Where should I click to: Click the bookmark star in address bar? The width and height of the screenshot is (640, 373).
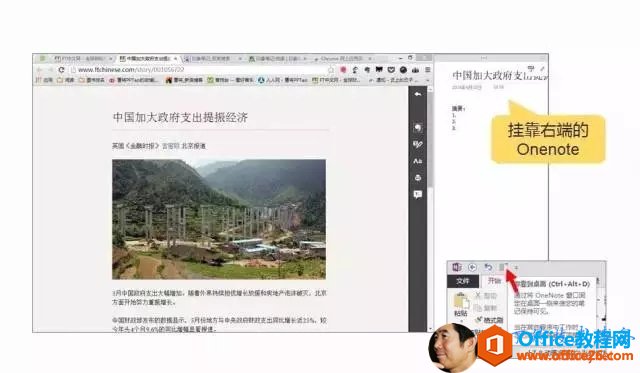point(331,70)
